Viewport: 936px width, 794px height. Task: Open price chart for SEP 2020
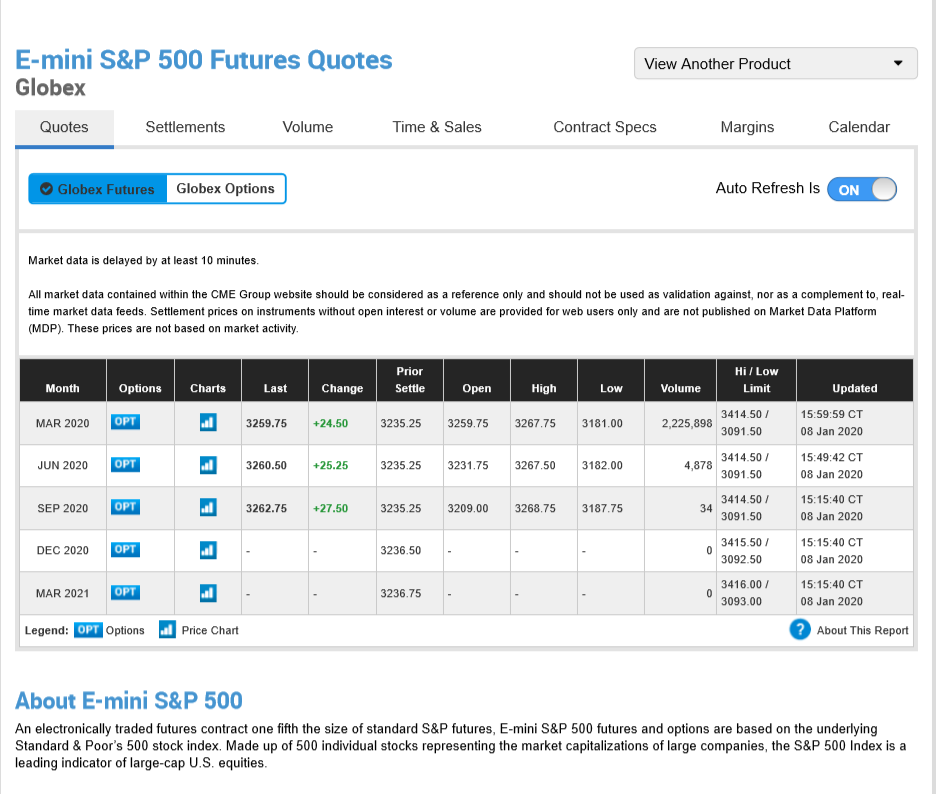pos(208,508)
